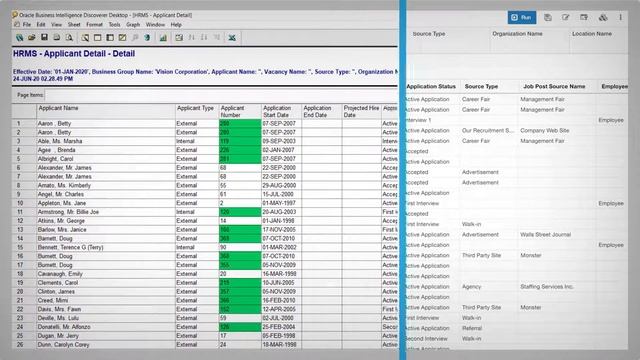This screenshot has width=640, height=360.
Task: Open the Help menu
Action: click(176, 24)
